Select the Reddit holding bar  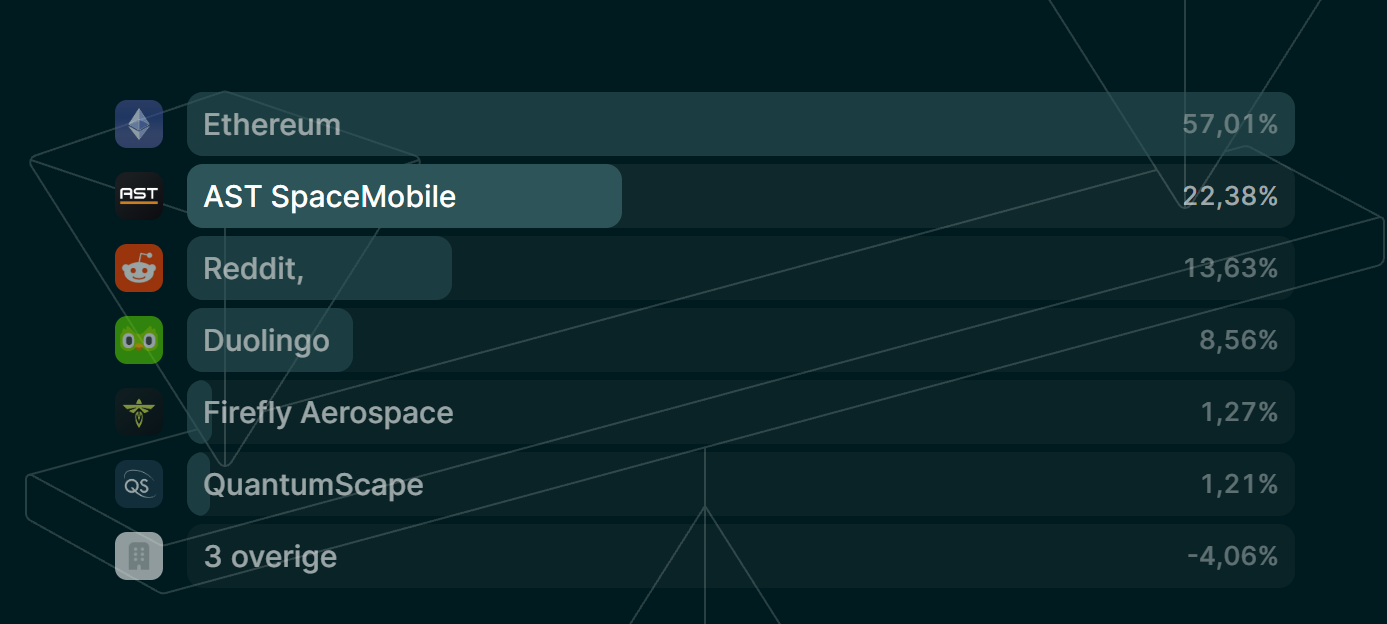click(320, 268)
